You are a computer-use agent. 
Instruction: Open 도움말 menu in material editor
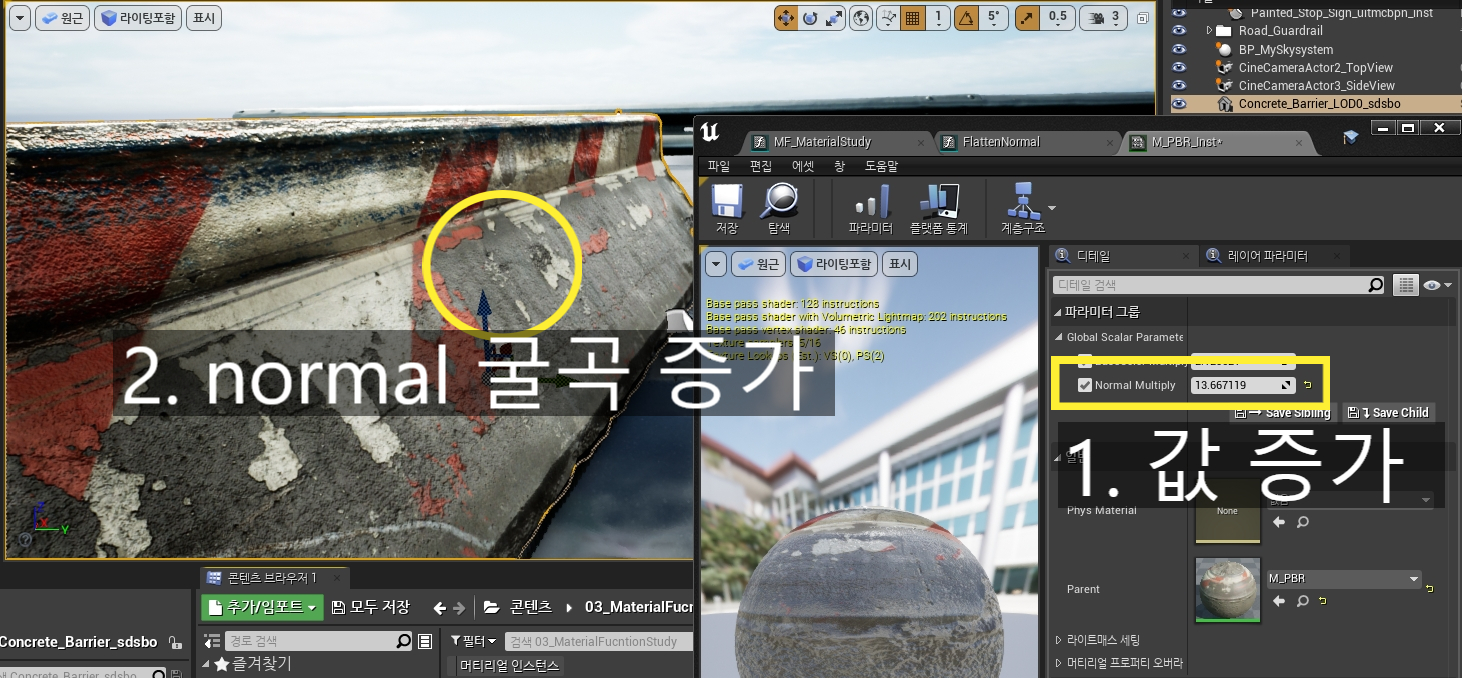881,166
